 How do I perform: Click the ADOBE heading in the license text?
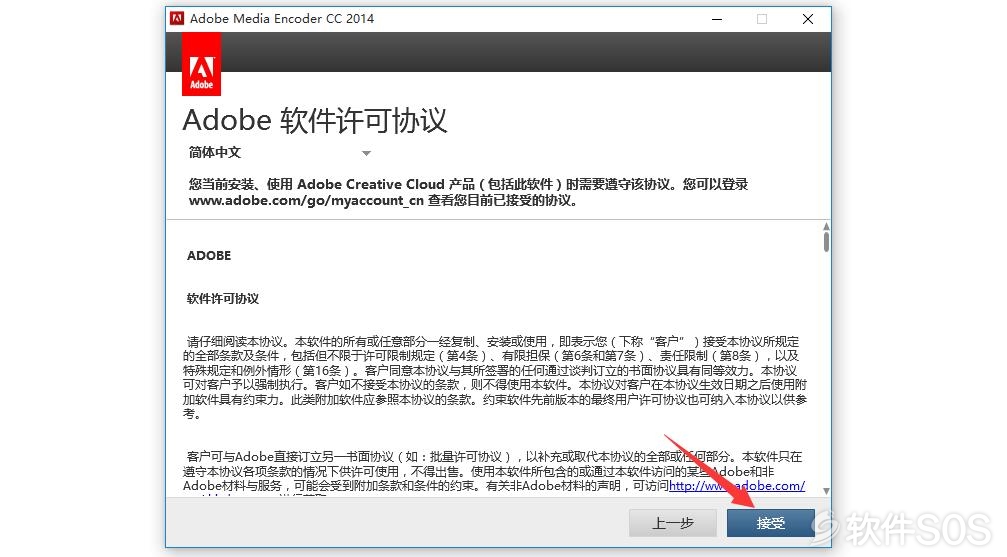[209, 256]
